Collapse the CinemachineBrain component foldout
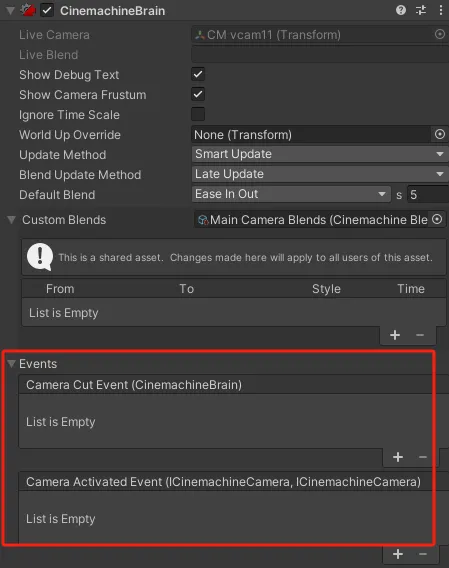Image resolution: width=449 pixels, height=568 pixels. tap(11, 11)
